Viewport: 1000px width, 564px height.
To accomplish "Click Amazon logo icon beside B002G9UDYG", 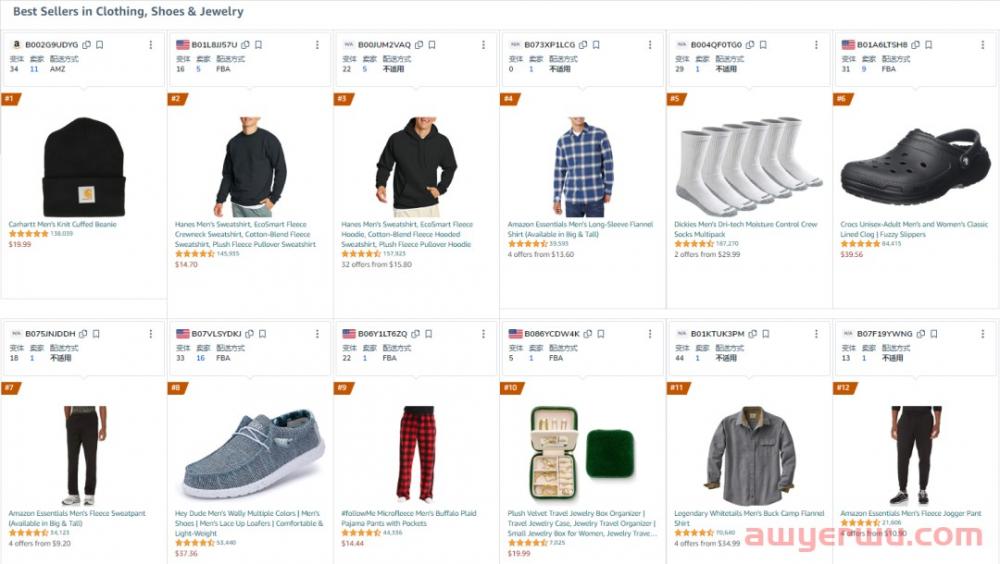I will (x=16, y=45).
